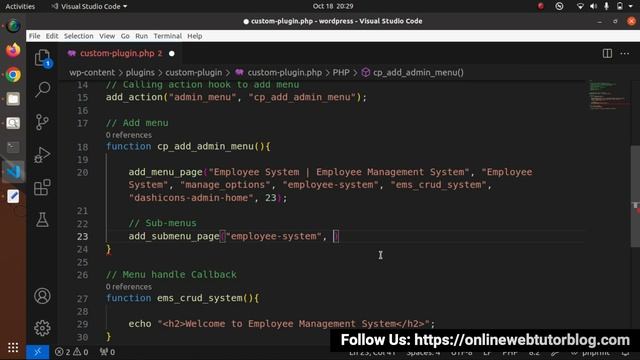Open the network indicator in top bar

point(580,6)
